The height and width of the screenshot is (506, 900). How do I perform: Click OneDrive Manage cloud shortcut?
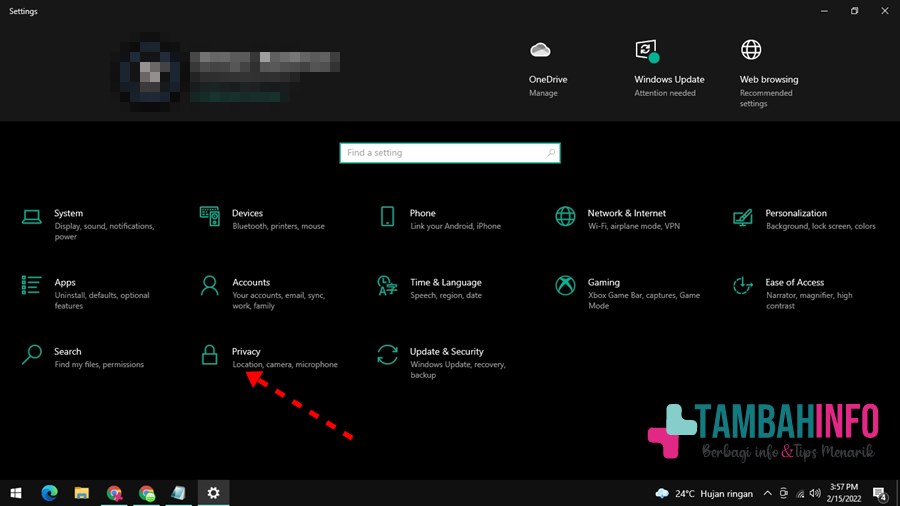point(548,69)
